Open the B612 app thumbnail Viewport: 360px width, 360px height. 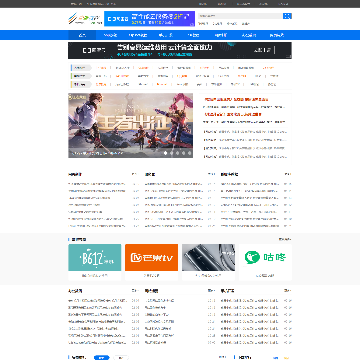click(95, 257)
